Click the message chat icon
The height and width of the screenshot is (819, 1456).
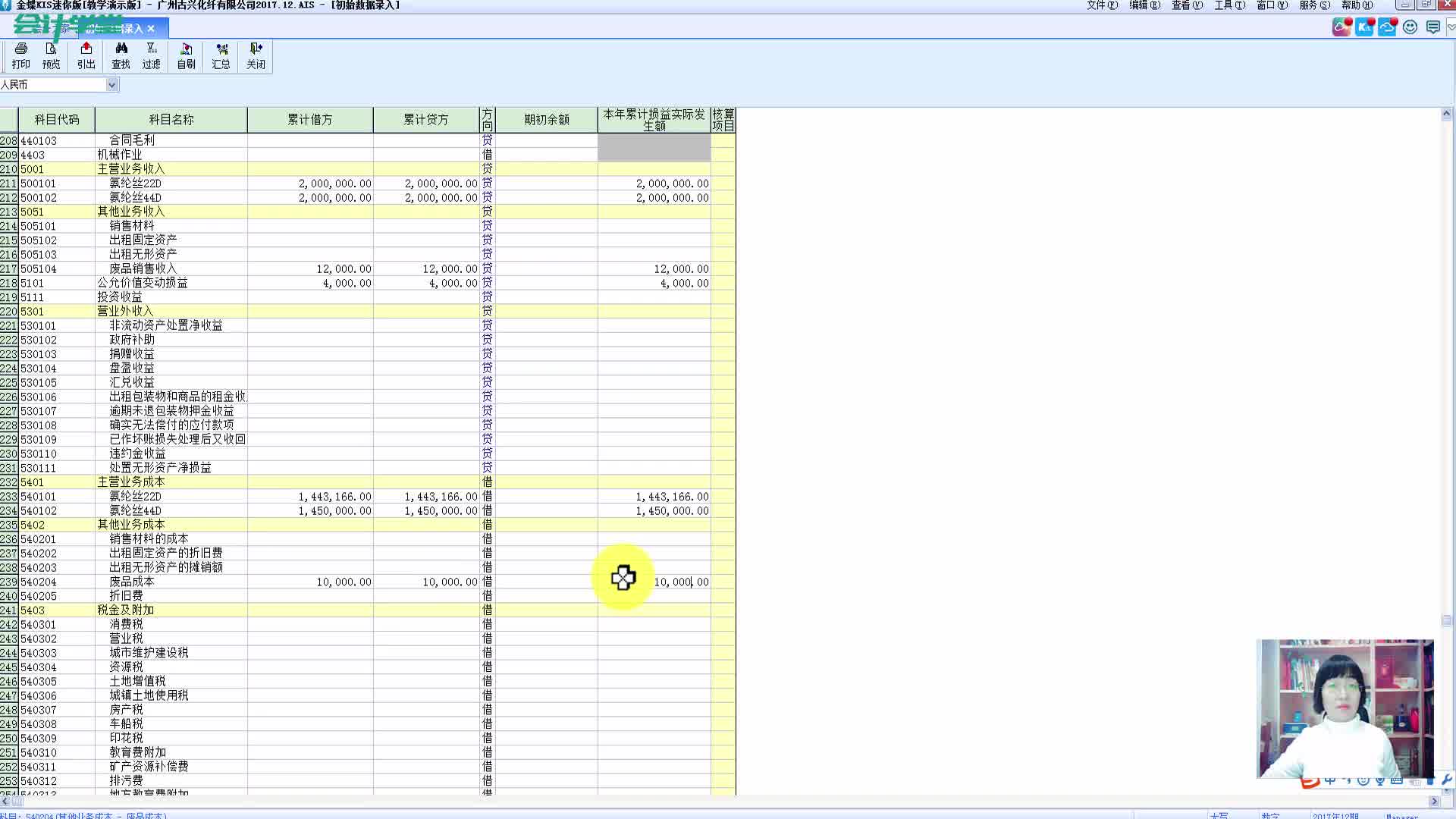point(1433,27)
